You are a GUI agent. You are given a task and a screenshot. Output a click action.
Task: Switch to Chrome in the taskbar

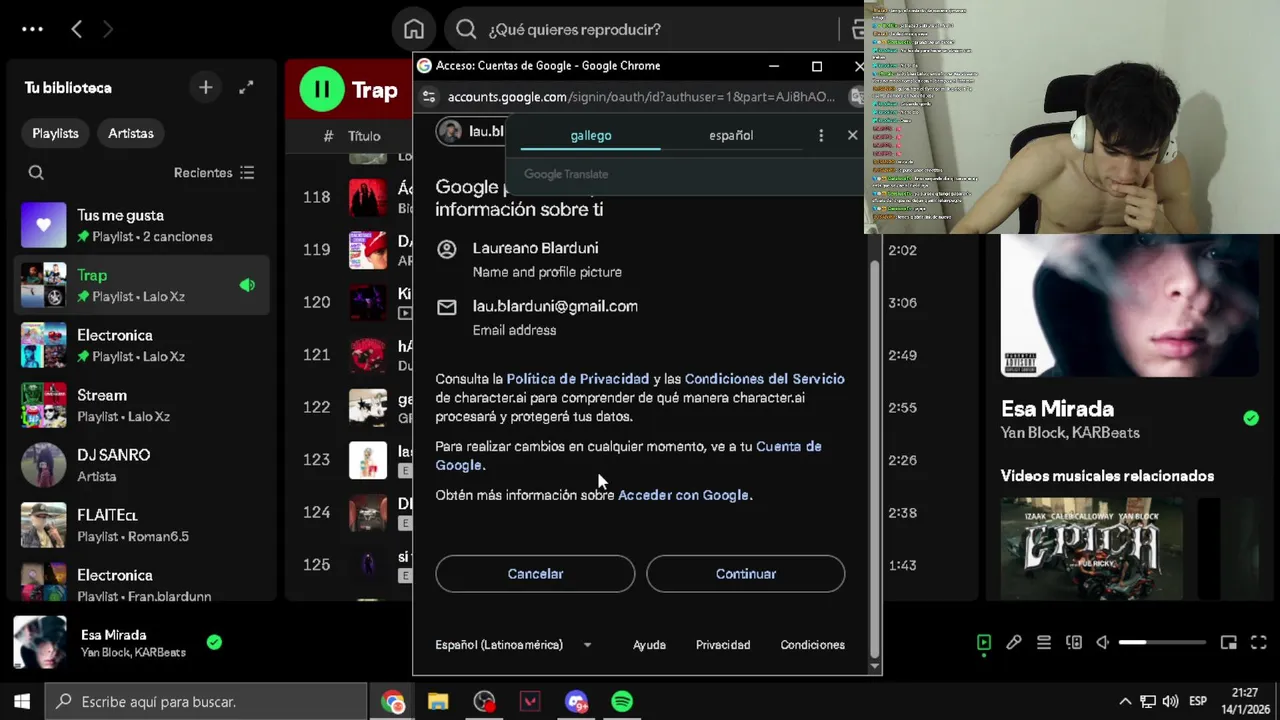tap(392, 702)
